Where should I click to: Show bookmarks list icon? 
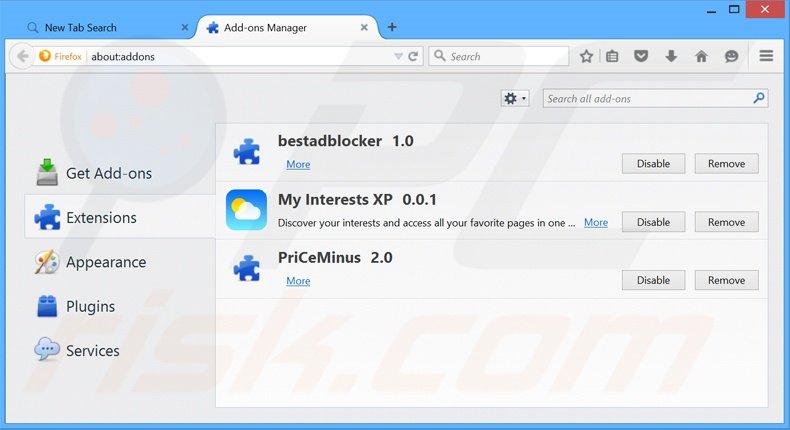(x=612, y=56)
